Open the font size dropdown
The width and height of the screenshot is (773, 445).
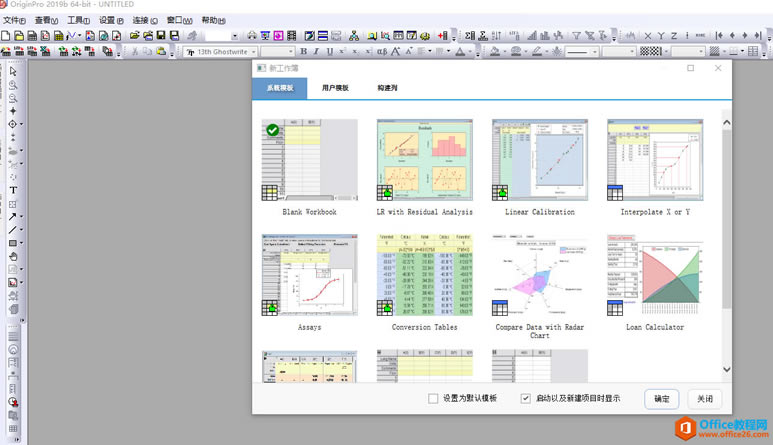(291, 52)
